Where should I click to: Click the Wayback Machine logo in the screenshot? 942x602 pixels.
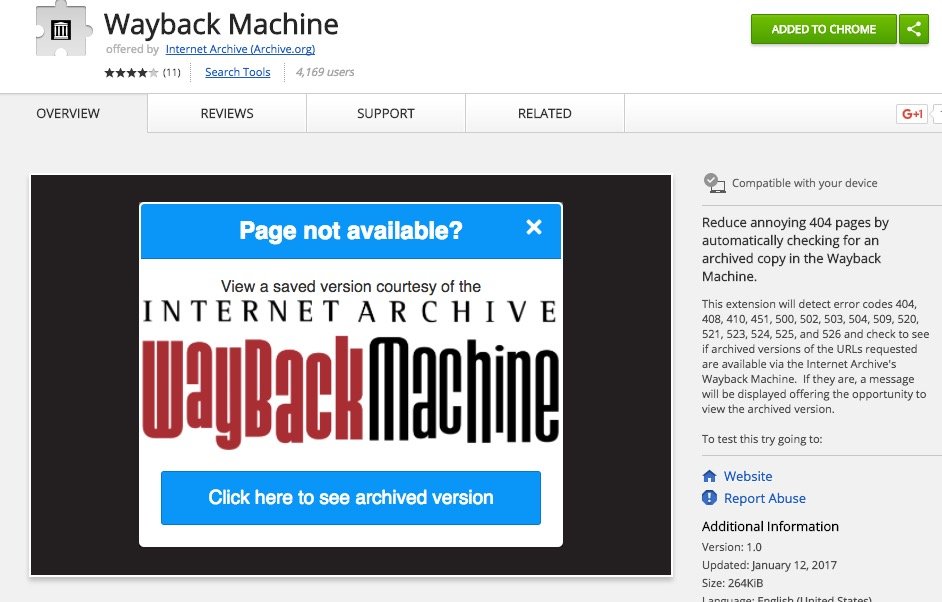[350, 389]
